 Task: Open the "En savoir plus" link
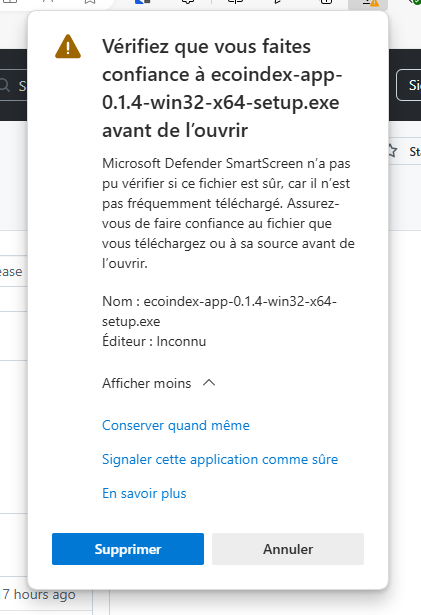click(144, 493)
